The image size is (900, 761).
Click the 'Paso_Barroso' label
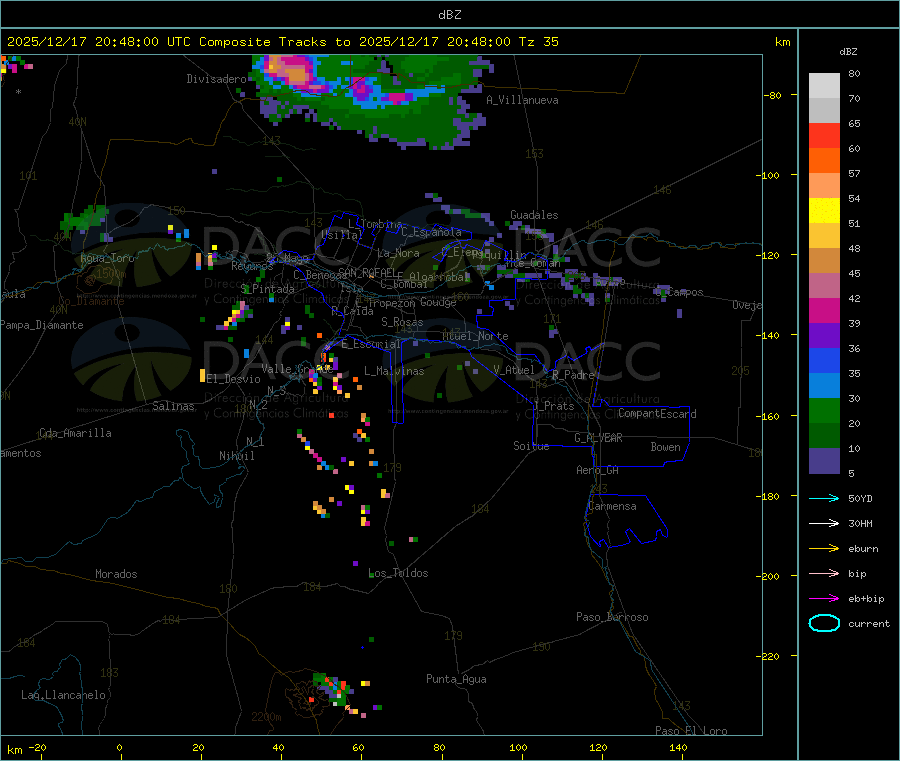tap(612, 617)
